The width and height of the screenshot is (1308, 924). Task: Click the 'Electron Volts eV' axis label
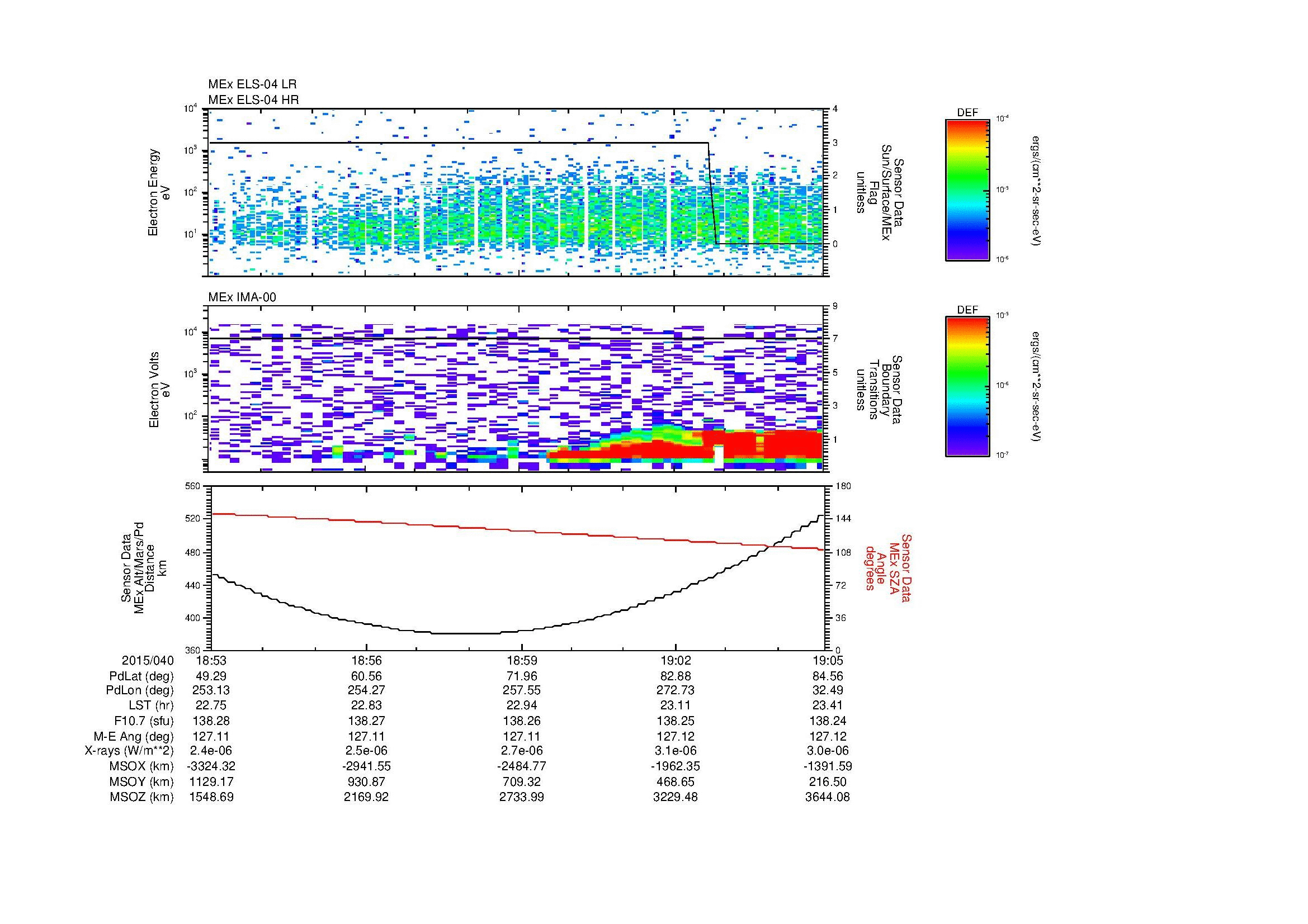[x=159, y=390]
